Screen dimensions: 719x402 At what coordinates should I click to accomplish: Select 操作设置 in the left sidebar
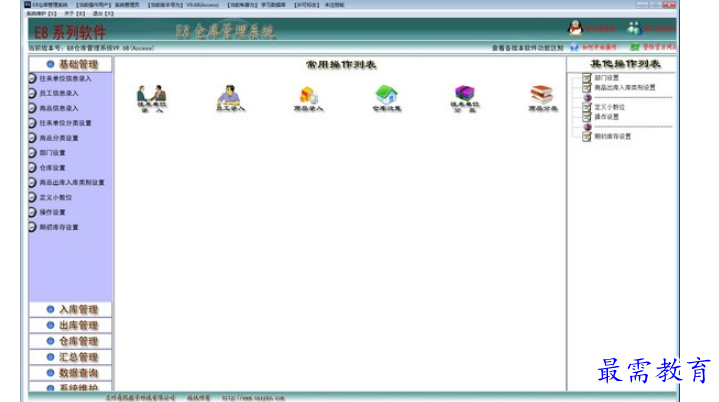click(x=52, y=212)
